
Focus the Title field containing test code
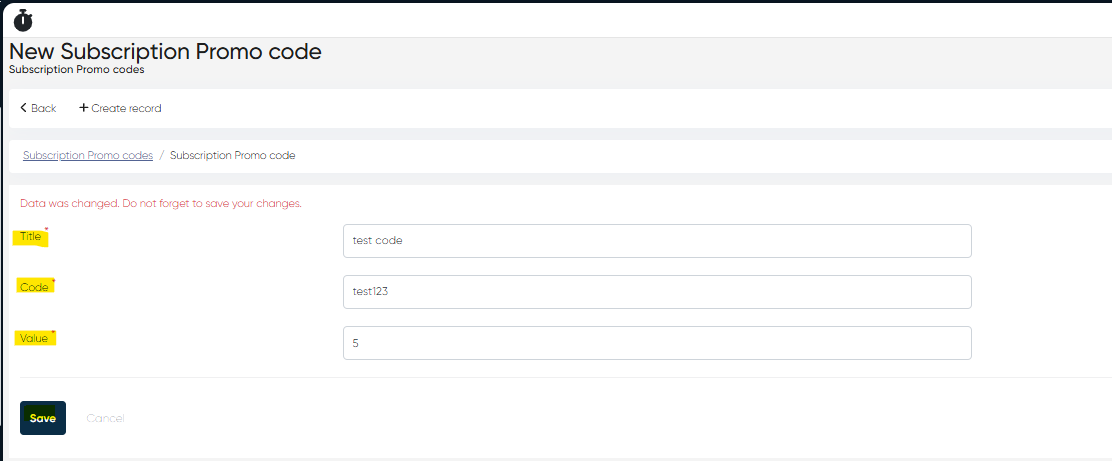click(656, 241)
